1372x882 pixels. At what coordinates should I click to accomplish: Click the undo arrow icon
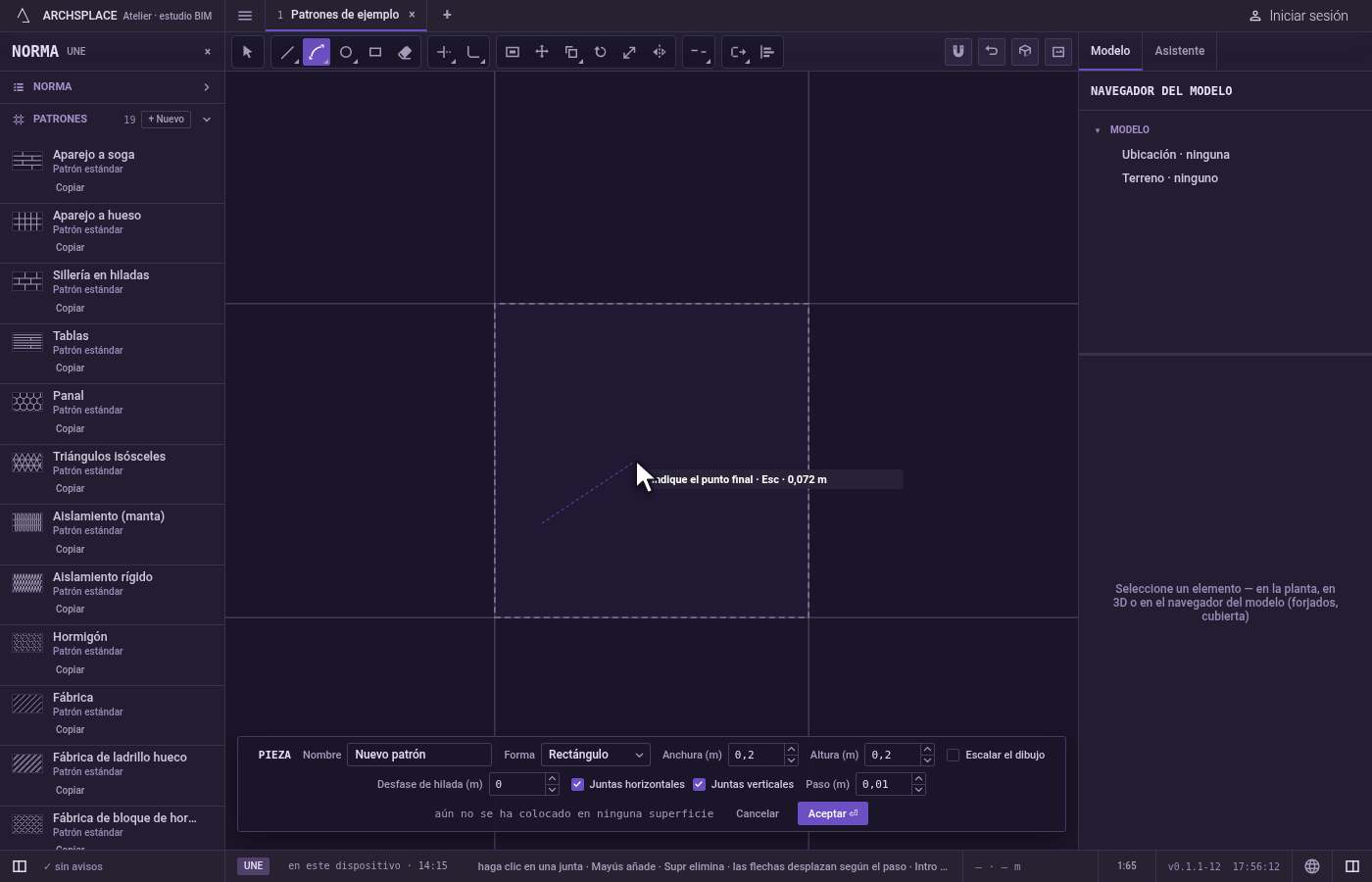click(992, 52)
